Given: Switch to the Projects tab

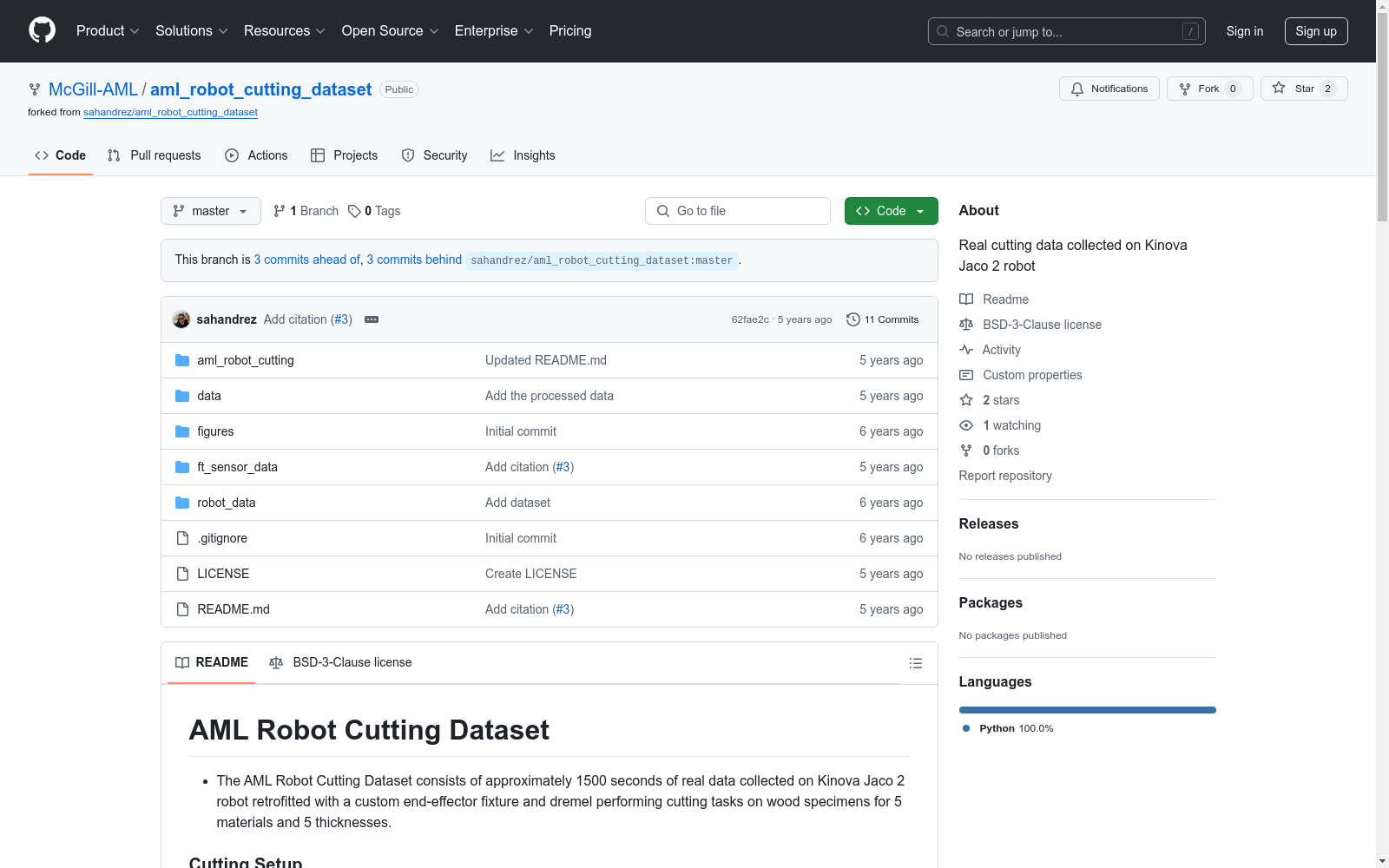Looking at the screenshot, I should tap(345, 155).
